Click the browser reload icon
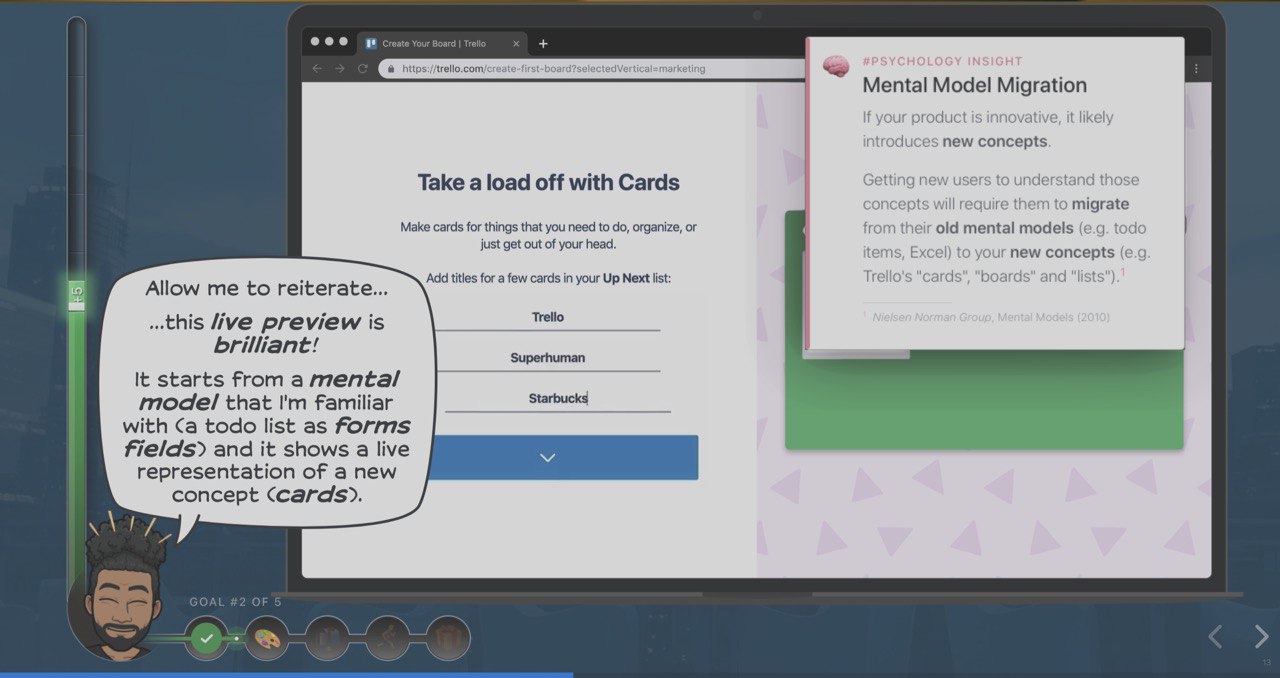Image resolution: width=1280 pixels, height=678 pixels. coord(363,68)
